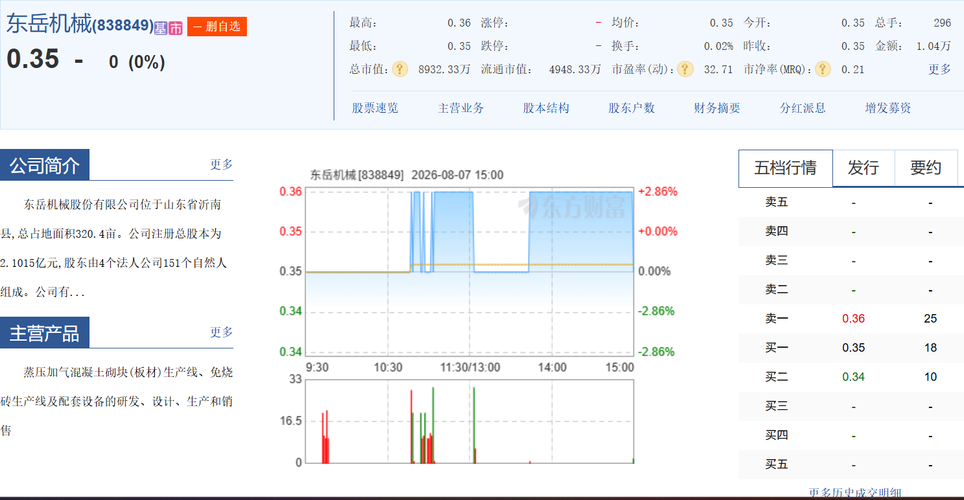Click the 东岳机械 stock name title
This screenshot has height=500, width=964.
pyautogui.click(x=49, y=24)
